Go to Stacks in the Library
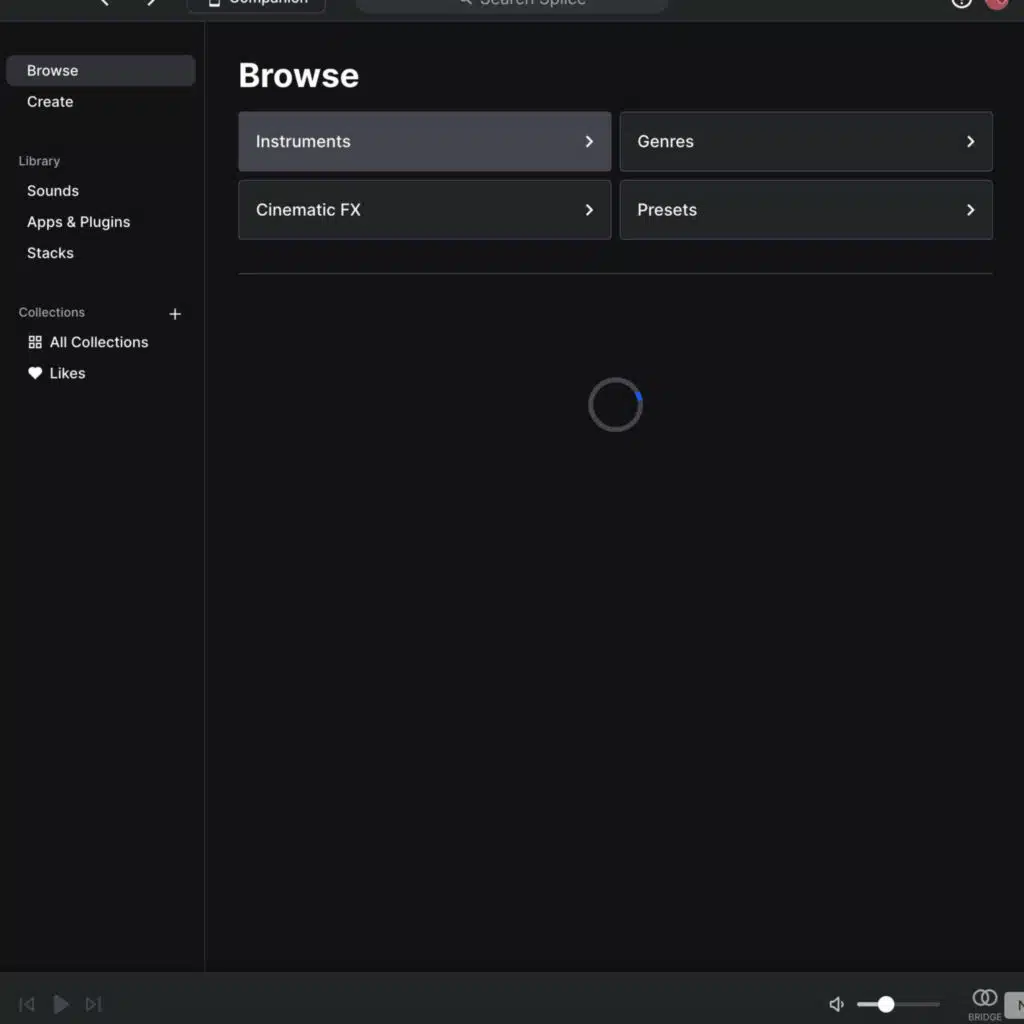 (x=50, y=253)
